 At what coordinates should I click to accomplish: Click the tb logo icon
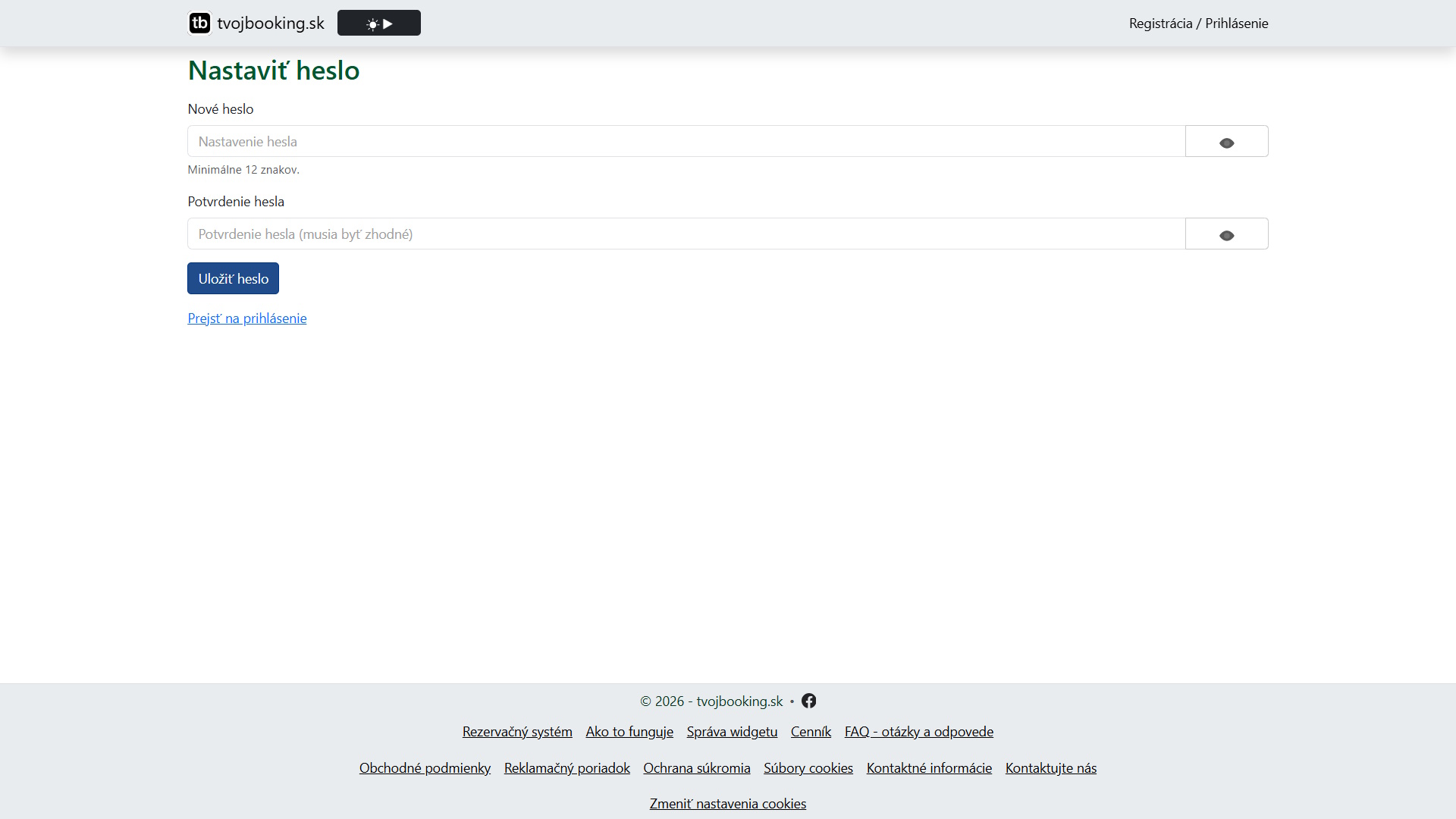point(199,23)
